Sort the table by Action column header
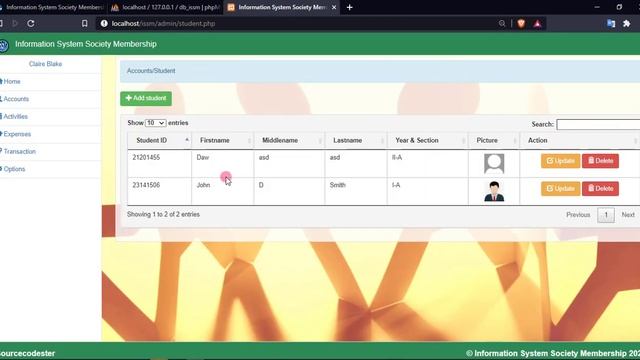640x360 pixels. pyautogui.click(x=580, y=140)
